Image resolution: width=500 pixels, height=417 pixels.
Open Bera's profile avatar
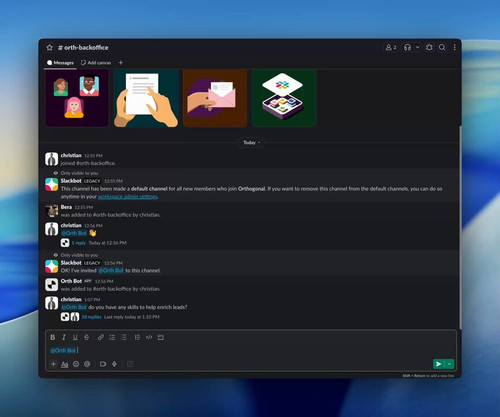pyautogui.click(x=52, y=211)
